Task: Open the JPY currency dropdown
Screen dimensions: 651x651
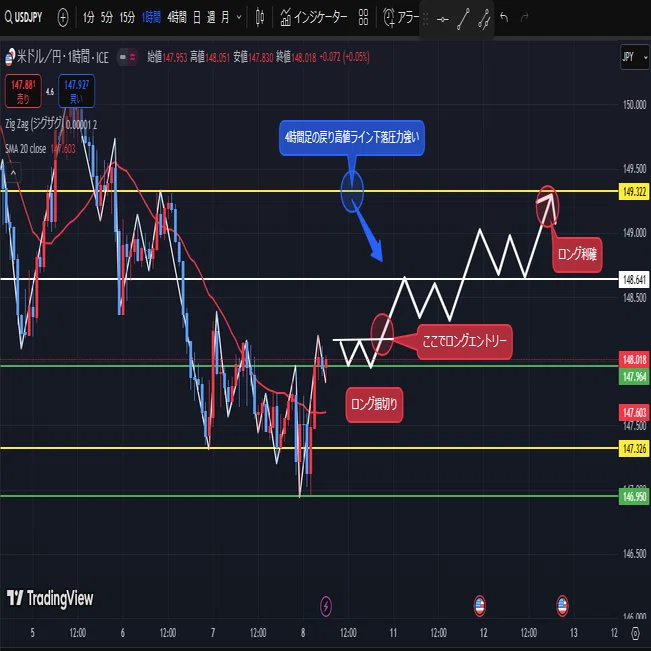Action: pos(634,57)
